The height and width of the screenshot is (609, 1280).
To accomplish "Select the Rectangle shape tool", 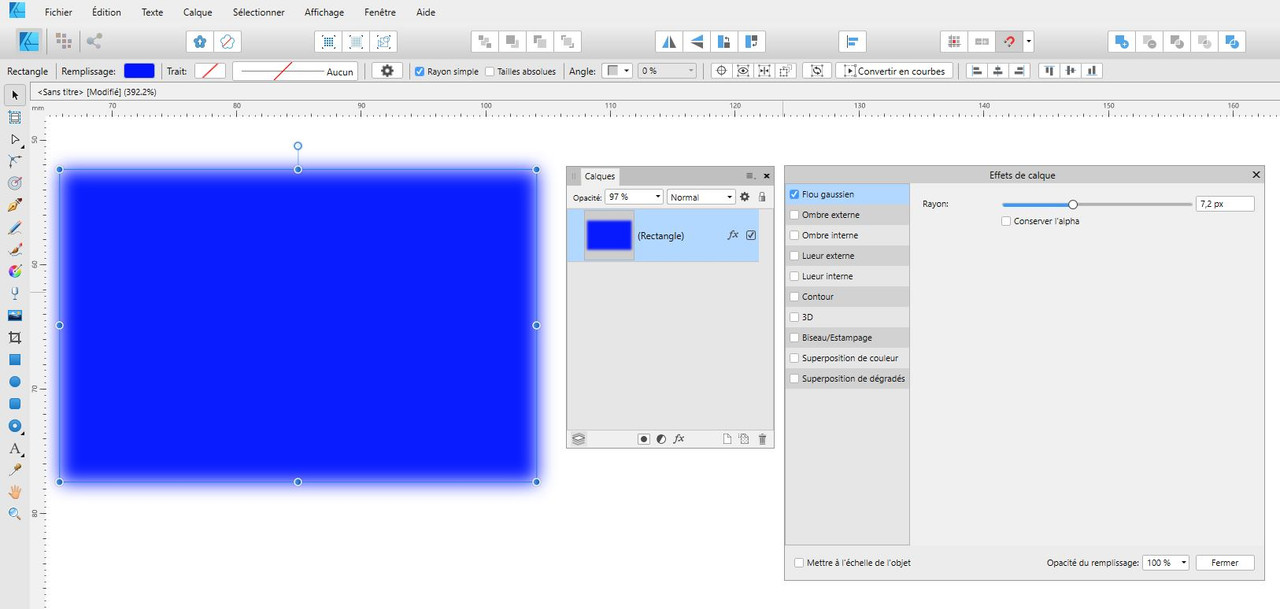I will pyautogui.click(x=15, y=359).
